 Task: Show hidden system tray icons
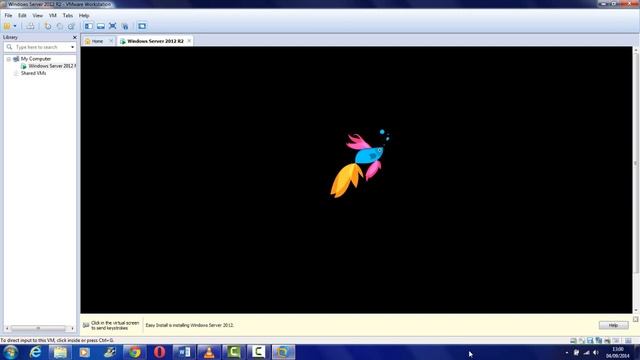567,353
